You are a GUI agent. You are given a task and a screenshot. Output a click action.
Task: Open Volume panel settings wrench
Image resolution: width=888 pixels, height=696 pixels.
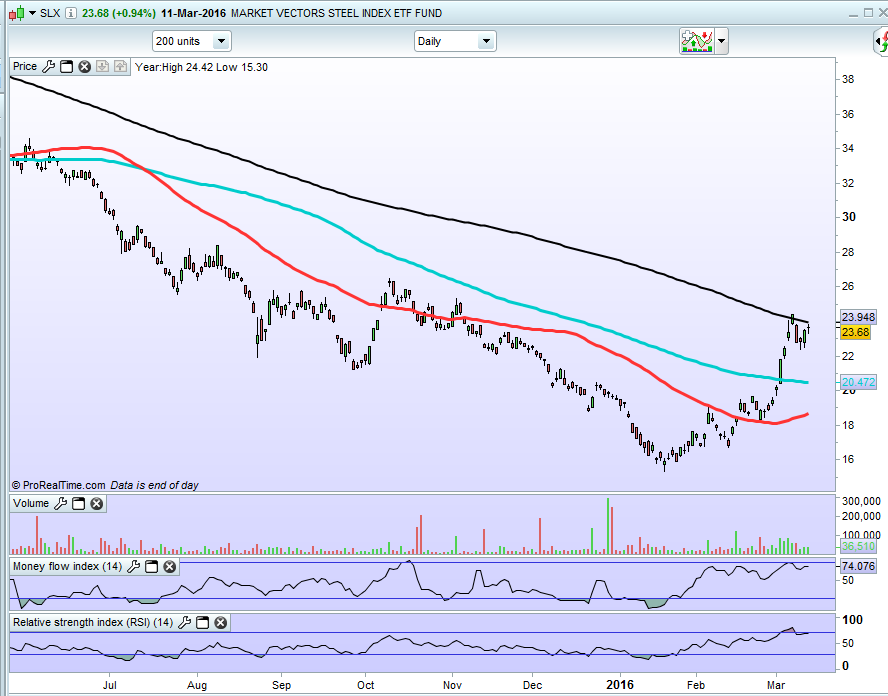coord(61,503)
